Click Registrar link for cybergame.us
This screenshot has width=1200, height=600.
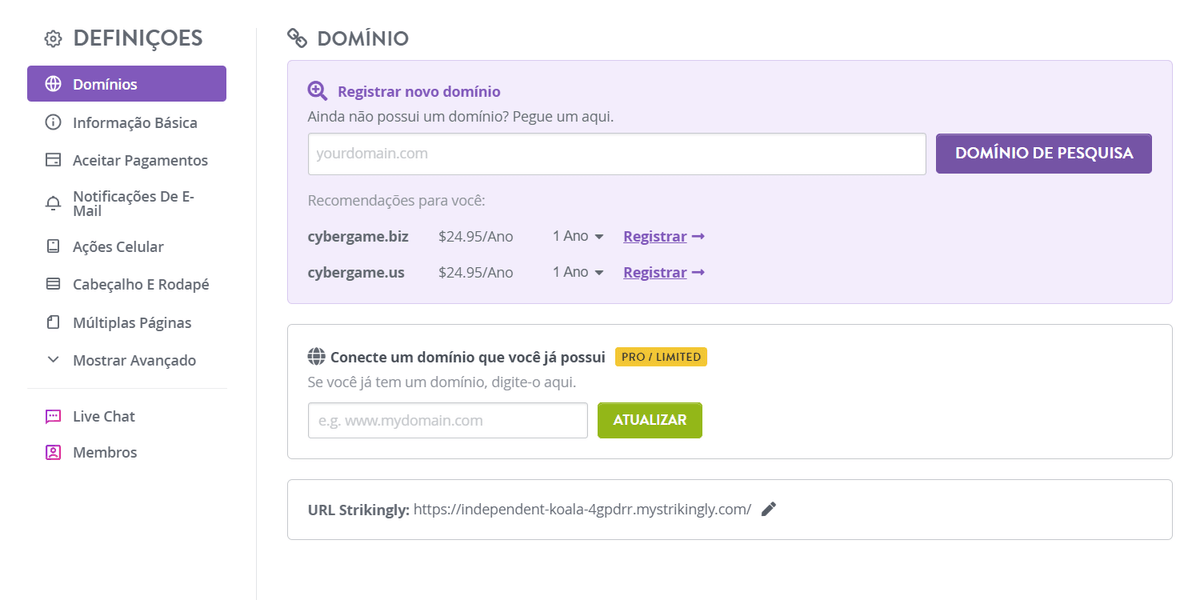pos(663,272)
